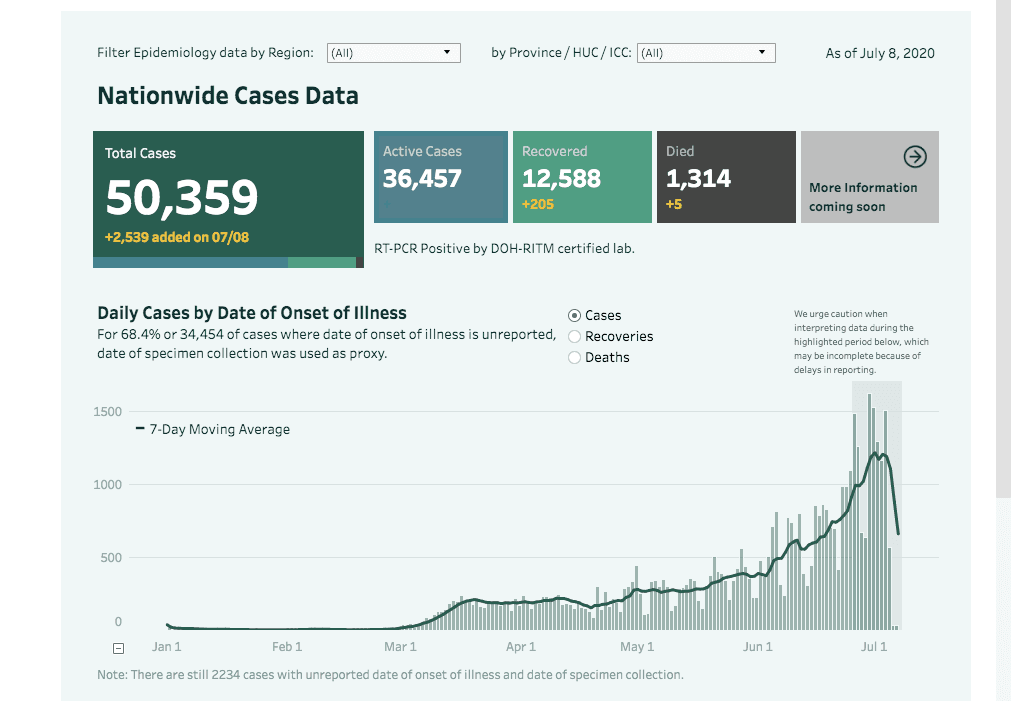Click the Mar 1 date label on axis
Image resolution: width=1036 pixels, height=701 pixels.
coord(401,647)
